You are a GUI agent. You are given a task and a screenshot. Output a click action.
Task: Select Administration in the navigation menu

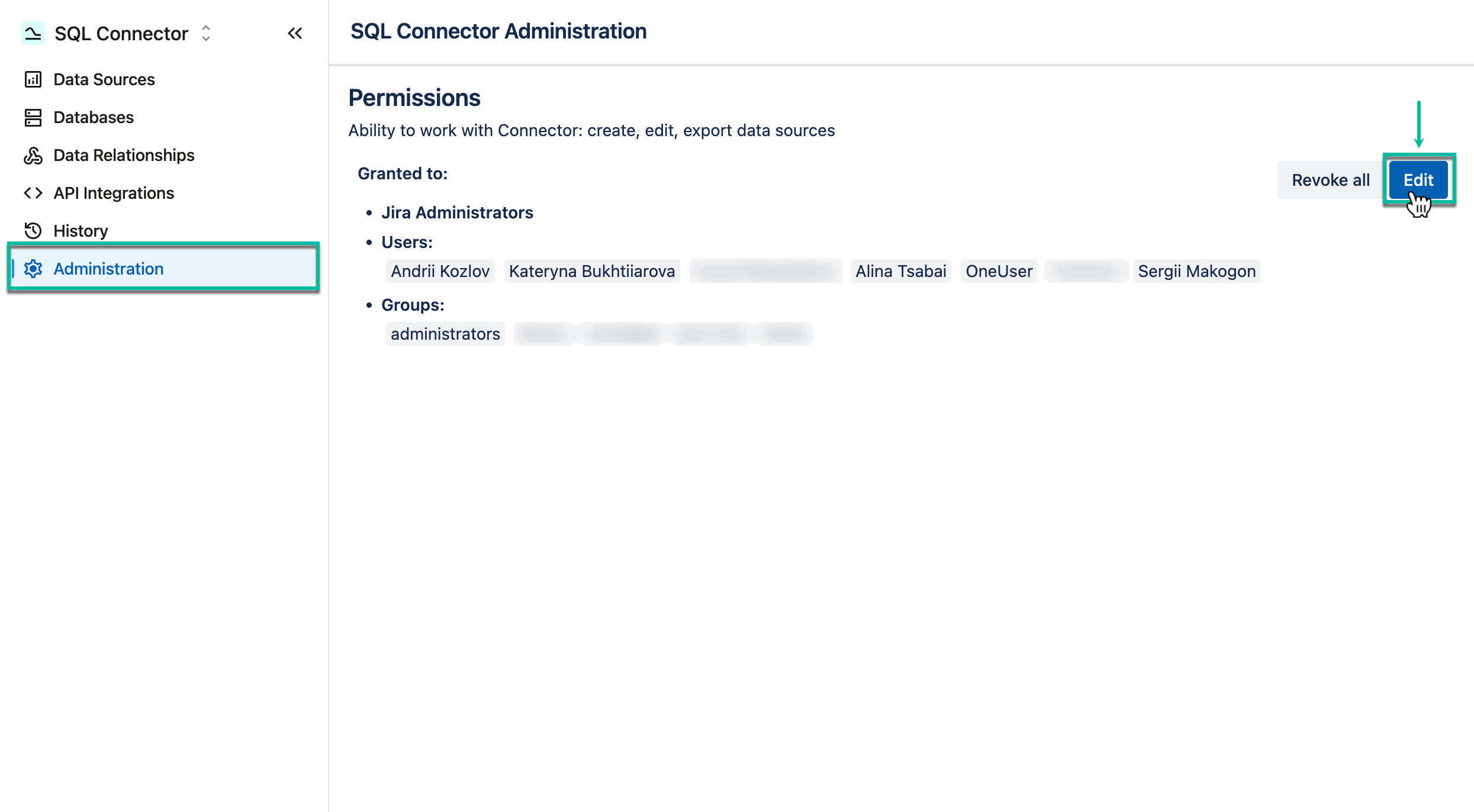108,269
